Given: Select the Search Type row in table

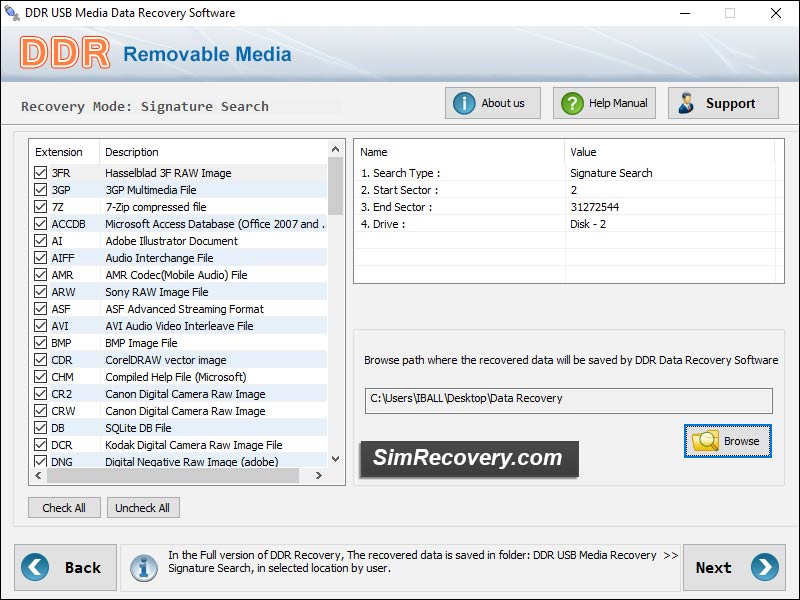Looking at the screenshot, I should 460,173.
